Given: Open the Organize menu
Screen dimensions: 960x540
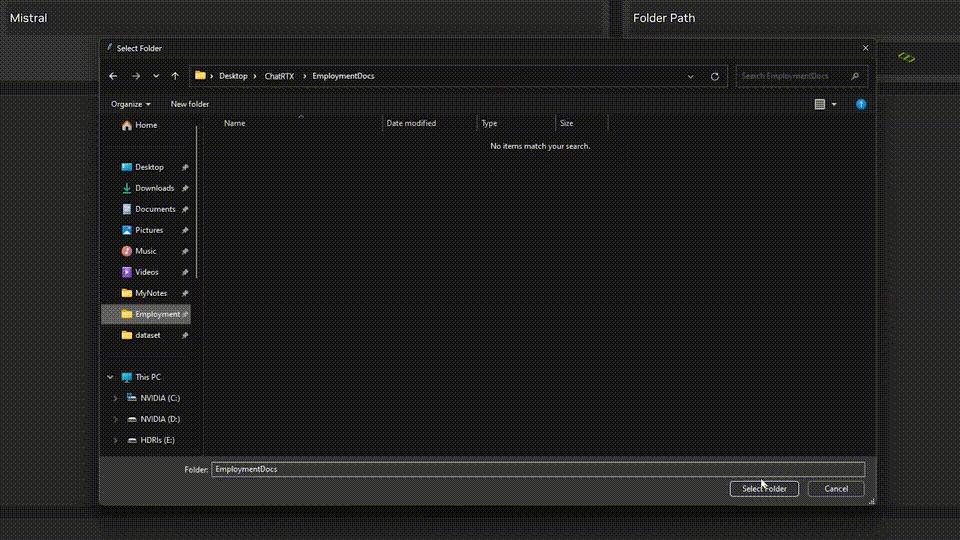Looking at the screenshot, I should click(130, 104).
